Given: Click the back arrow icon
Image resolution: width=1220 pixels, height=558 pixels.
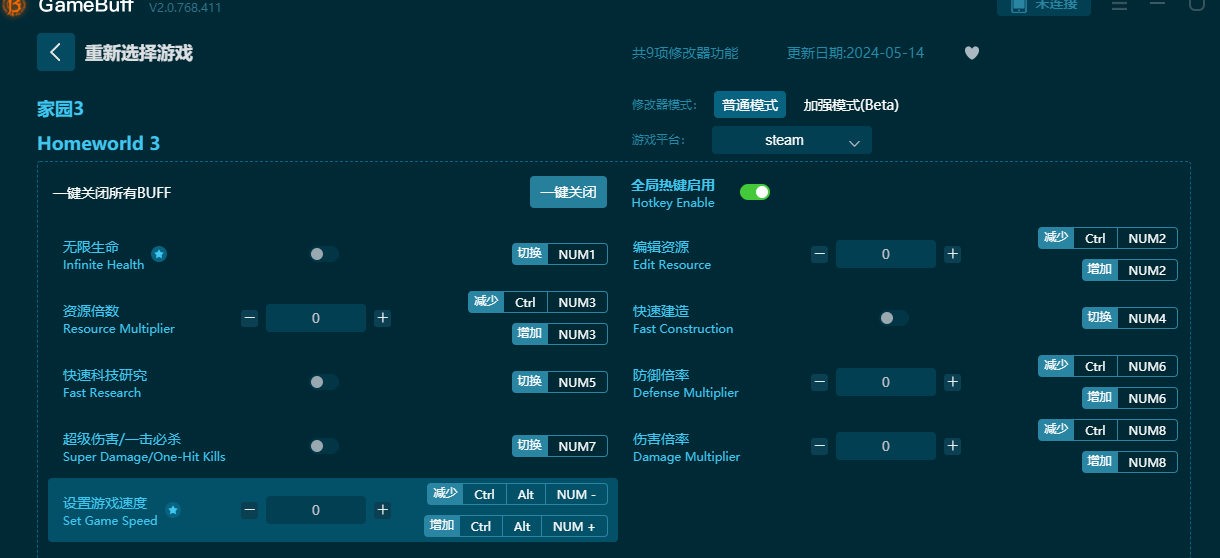Looking at the screenshot, I should tap(56, 52).
